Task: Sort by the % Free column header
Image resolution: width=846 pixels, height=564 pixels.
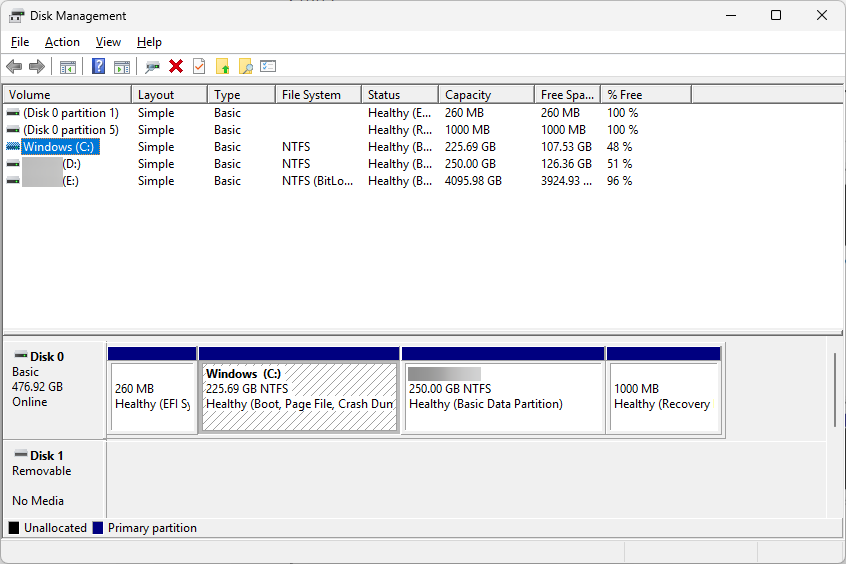Action: tap(646, 94)
